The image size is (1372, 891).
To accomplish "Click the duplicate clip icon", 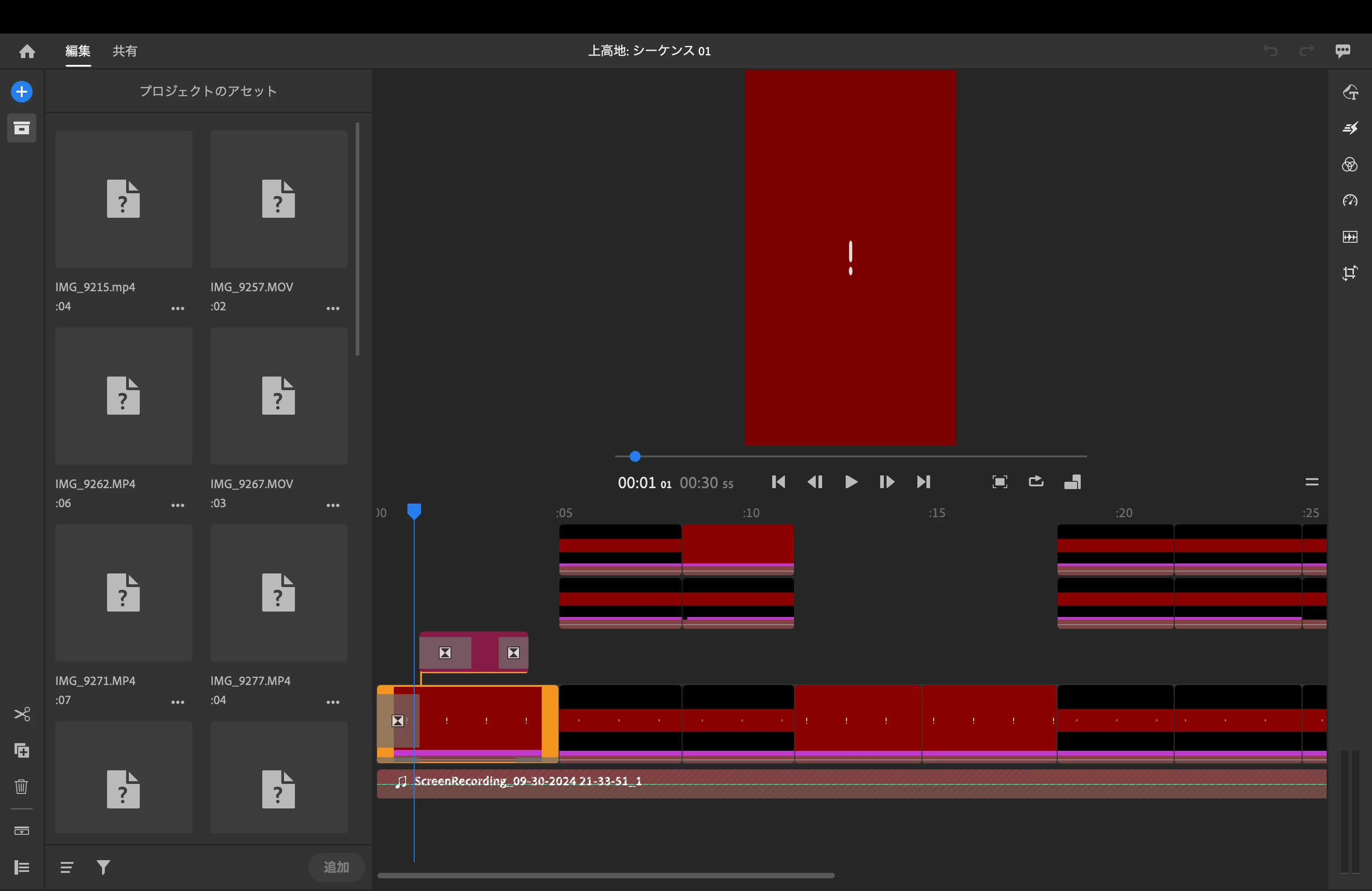I will coord(21,750).
